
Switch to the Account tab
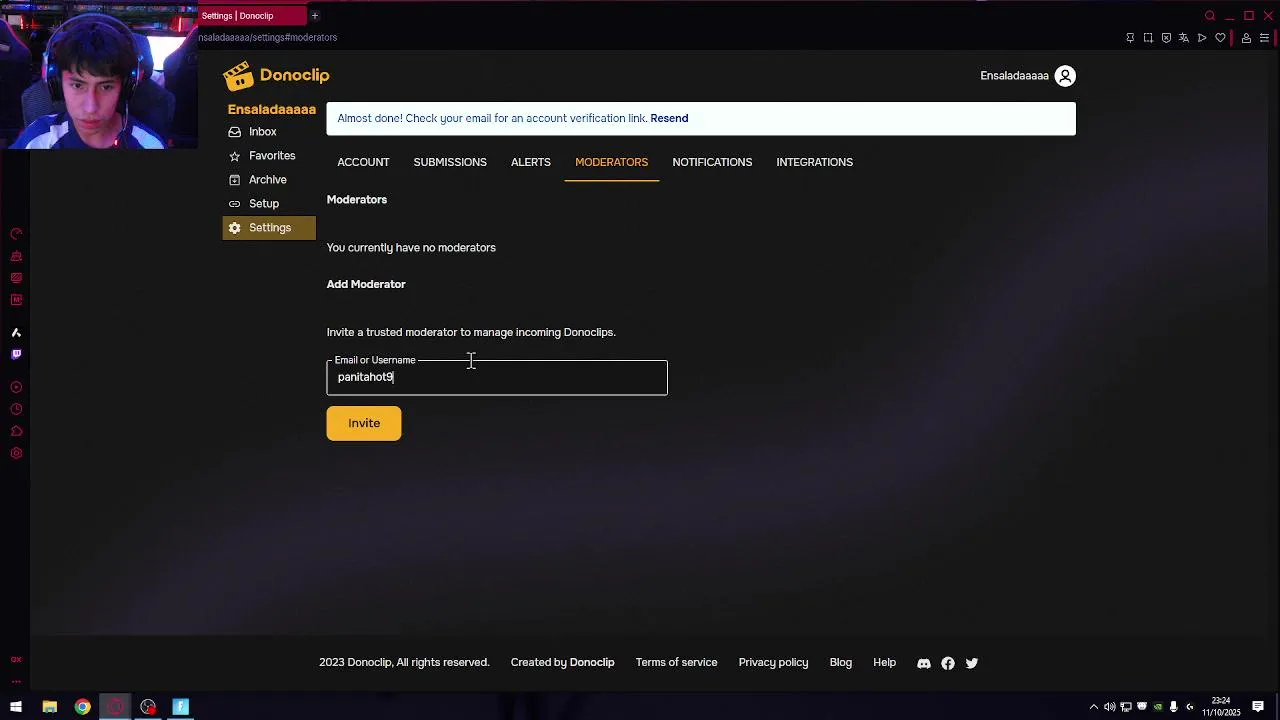coord(363,162)
